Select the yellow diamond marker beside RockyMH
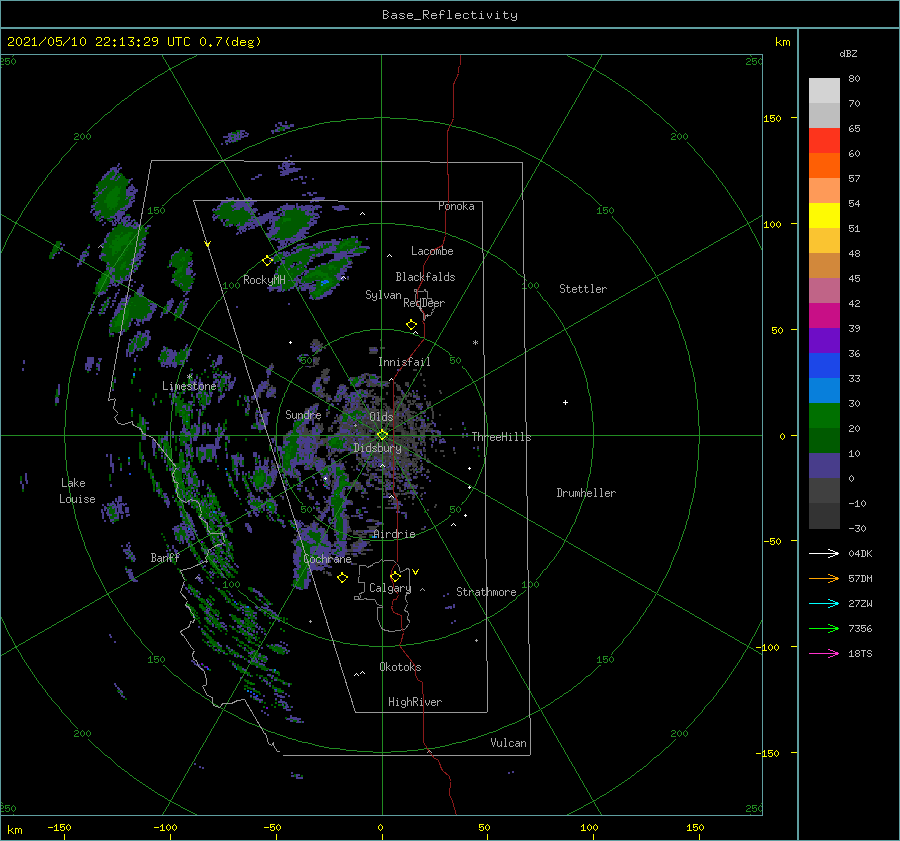 267,261
